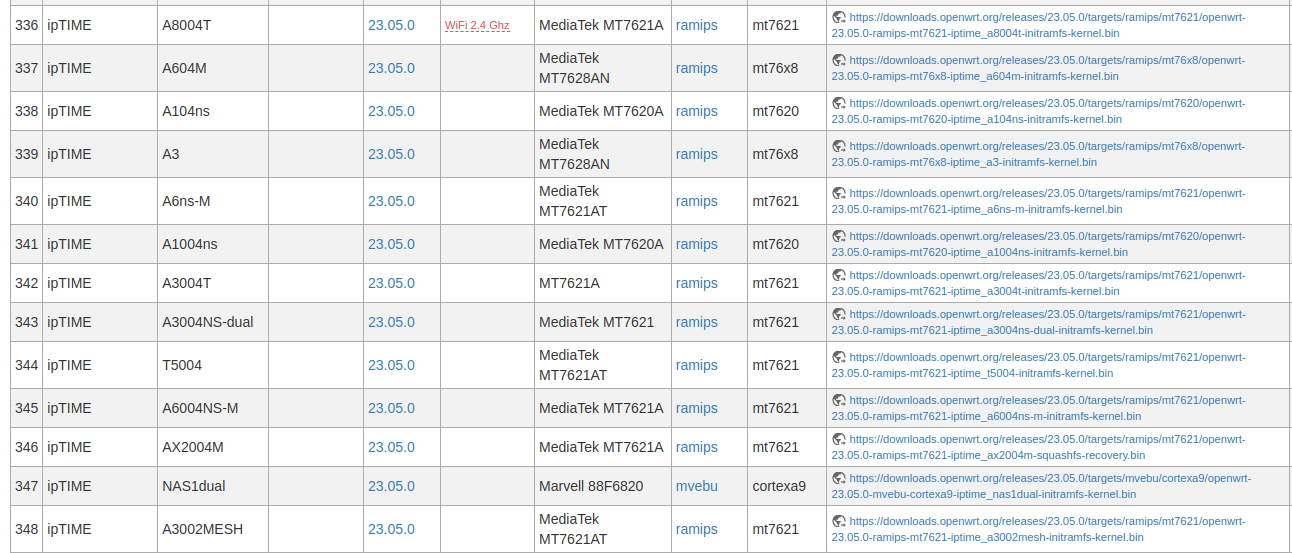Open 23.05.0 release link for A604M

click(x=391, y=68)
